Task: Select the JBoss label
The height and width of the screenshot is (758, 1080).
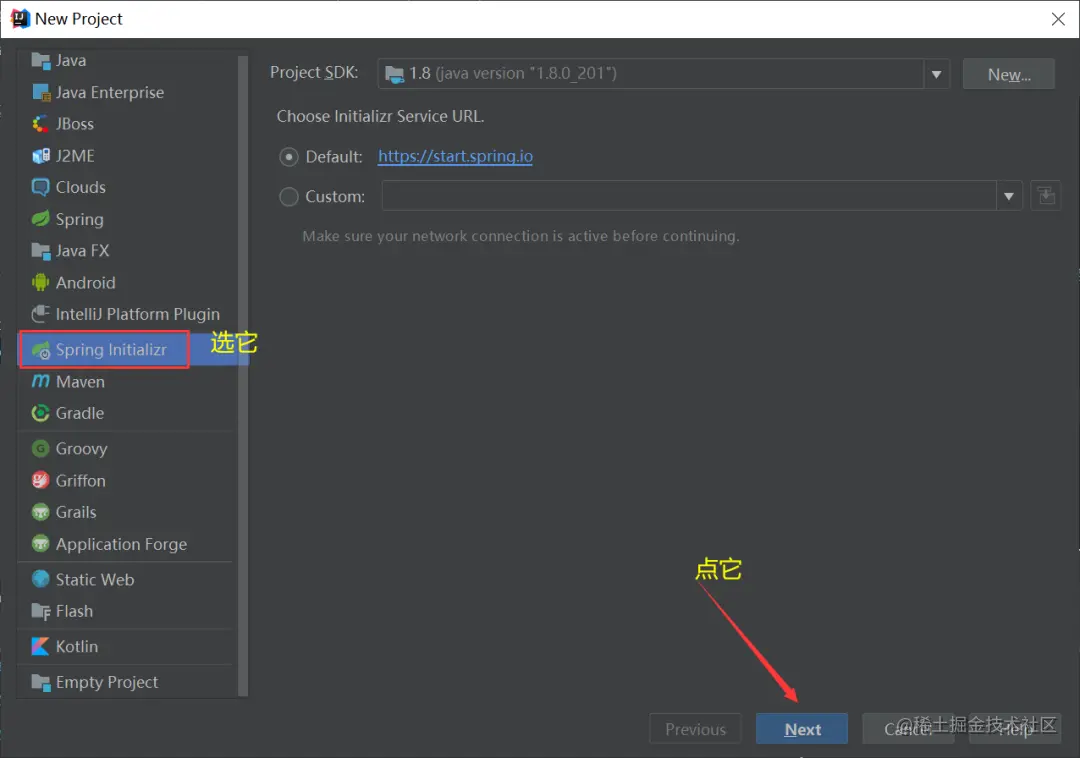Action: pyautogui.click(x=74, y=124)
